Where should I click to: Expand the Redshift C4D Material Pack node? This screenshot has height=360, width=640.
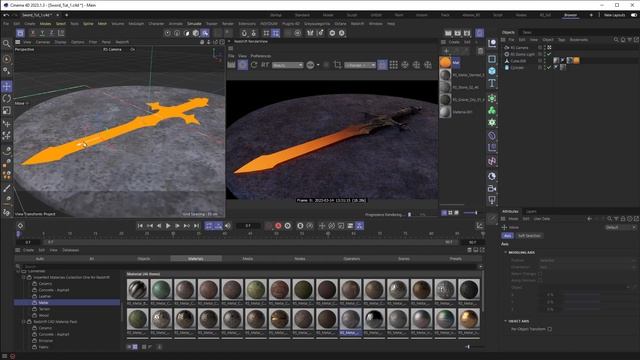(x=24, y=322)
